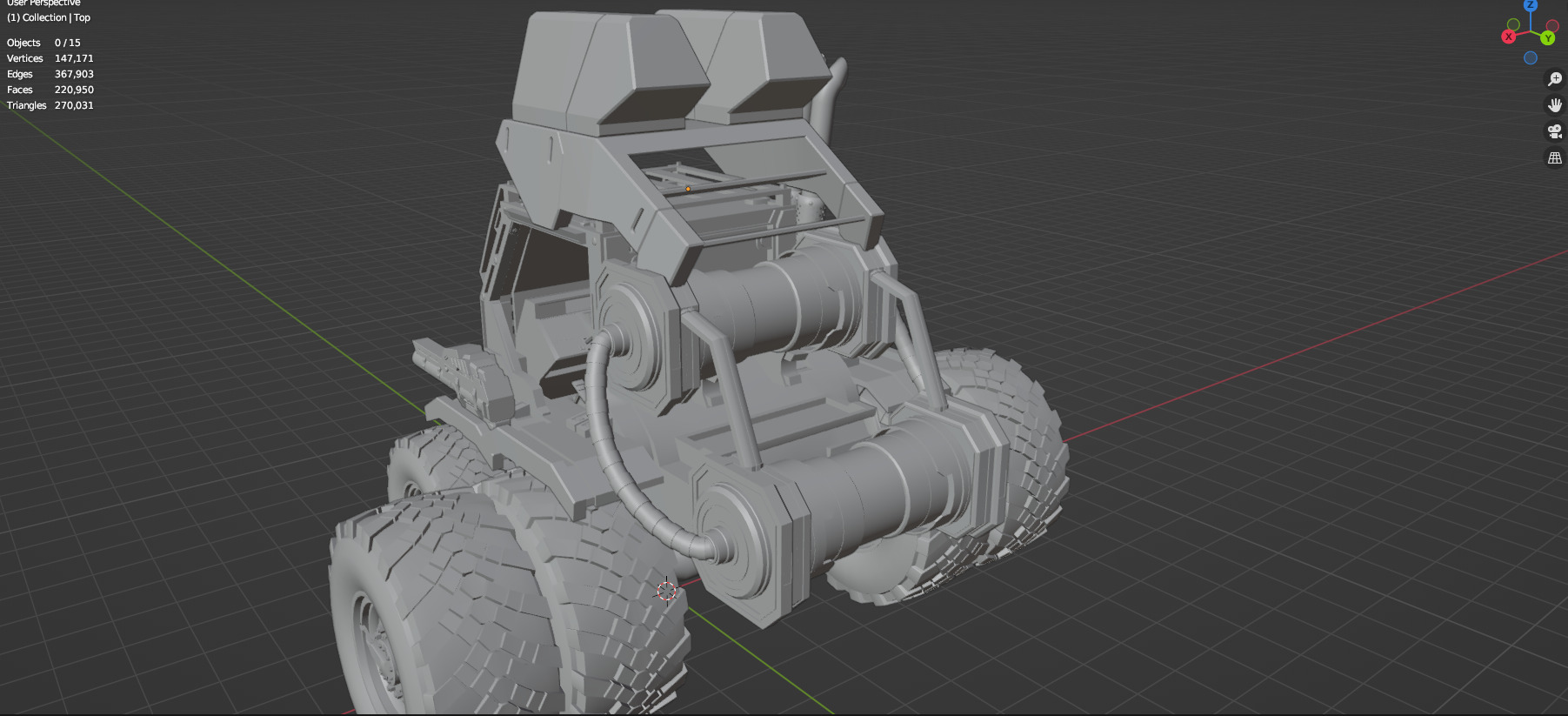
Task: Click the negative Z axis blue circle
Action: [x=1531, y=57]
